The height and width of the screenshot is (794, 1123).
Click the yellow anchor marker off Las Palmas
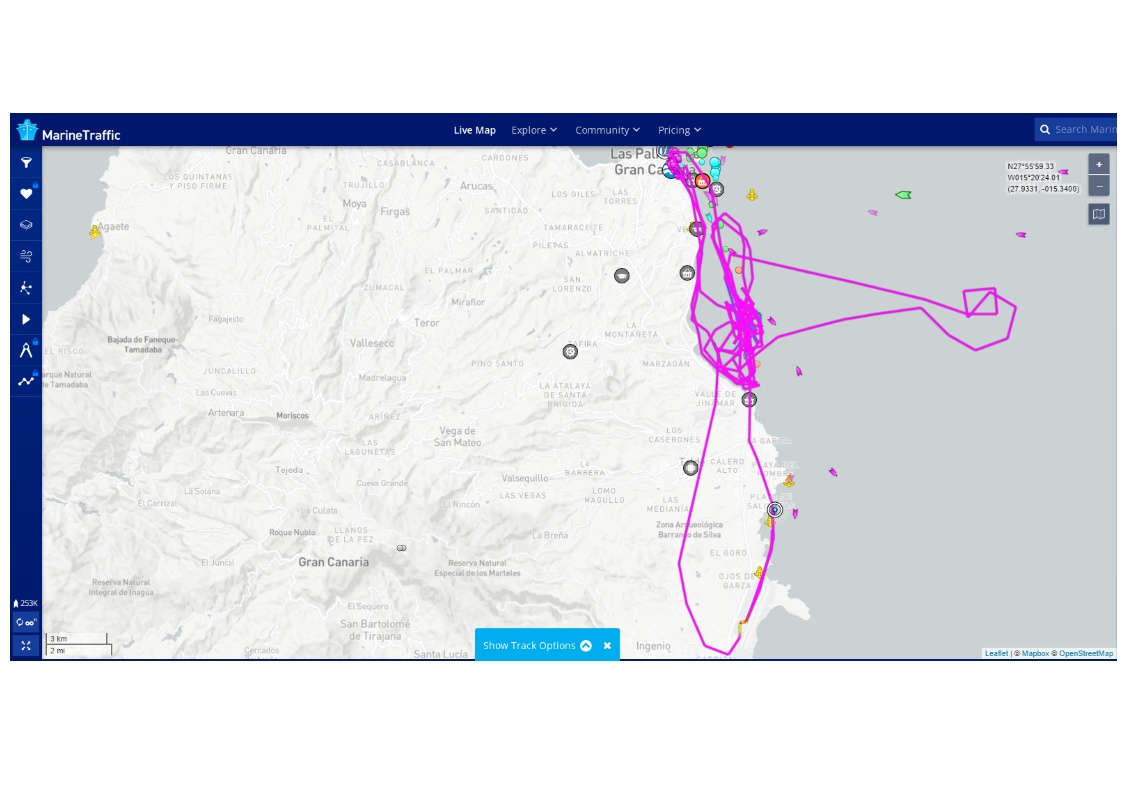751,195
